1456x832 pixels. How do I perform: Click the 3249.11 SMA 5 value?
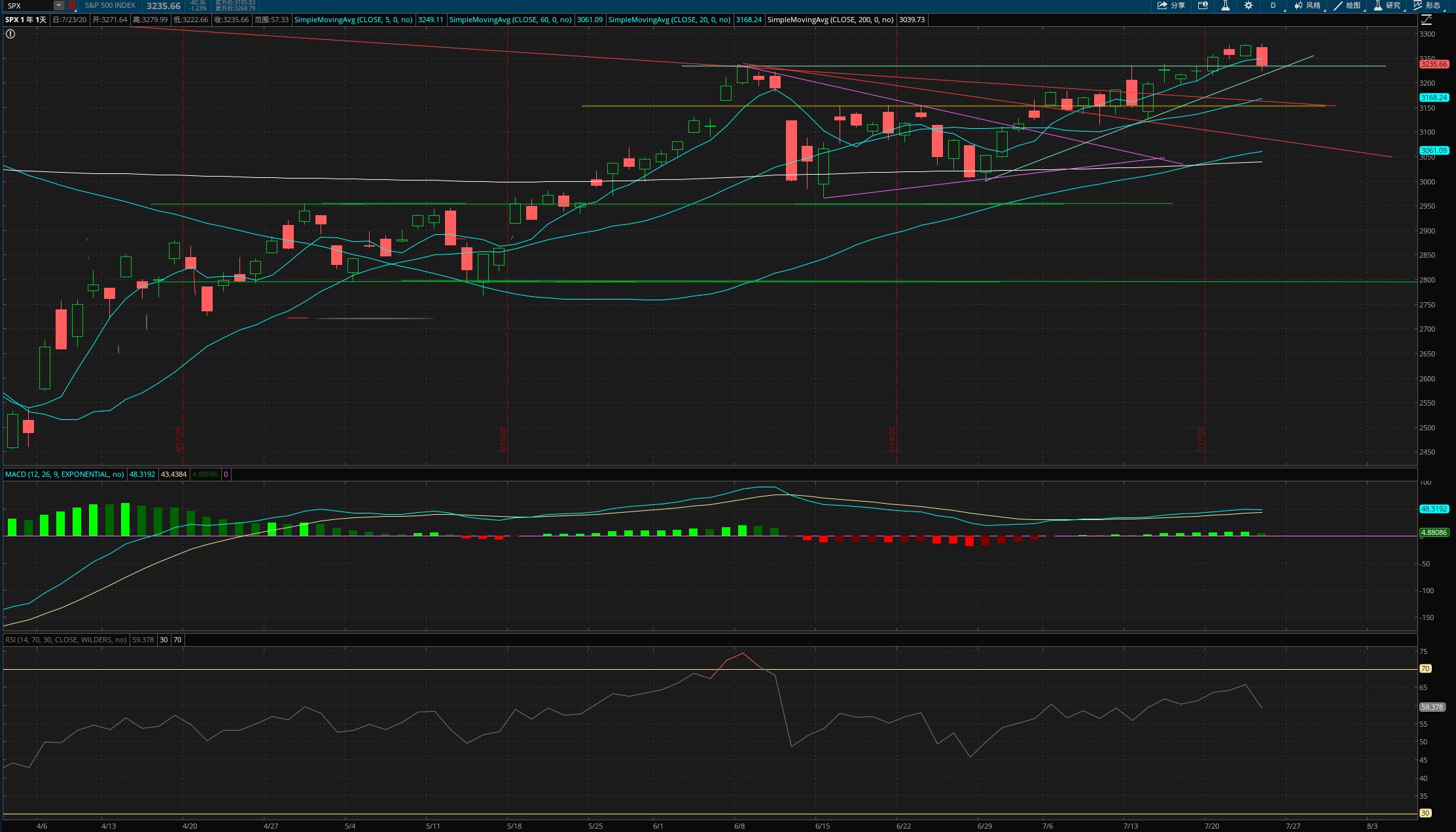pyautogui.click(x=431, y=20)
